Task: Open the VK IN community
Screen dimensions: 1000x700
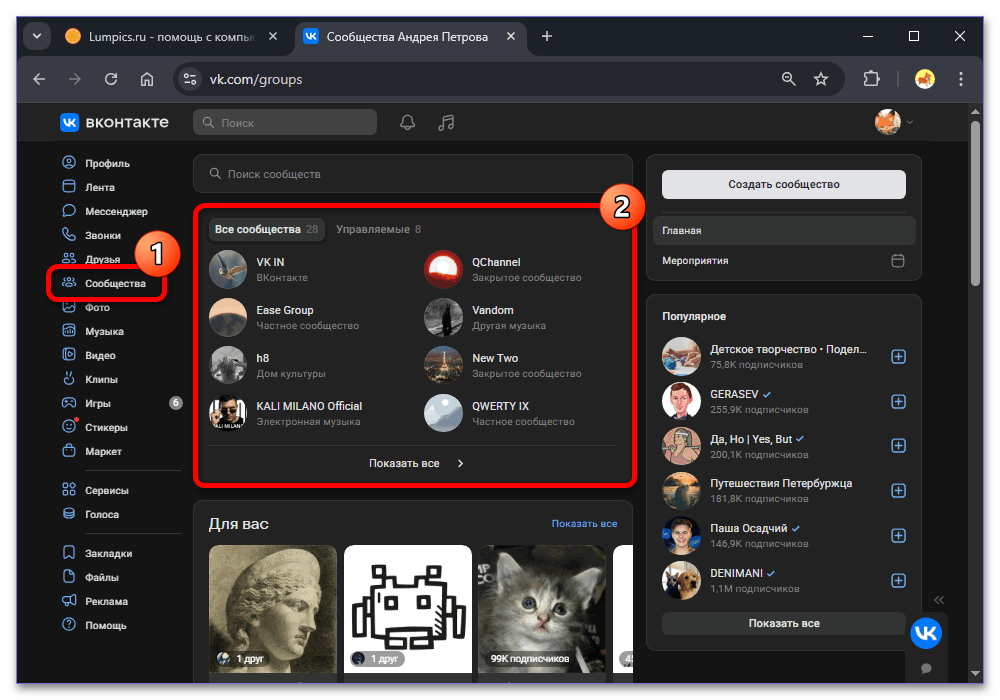Action: (x=270, y=262)
